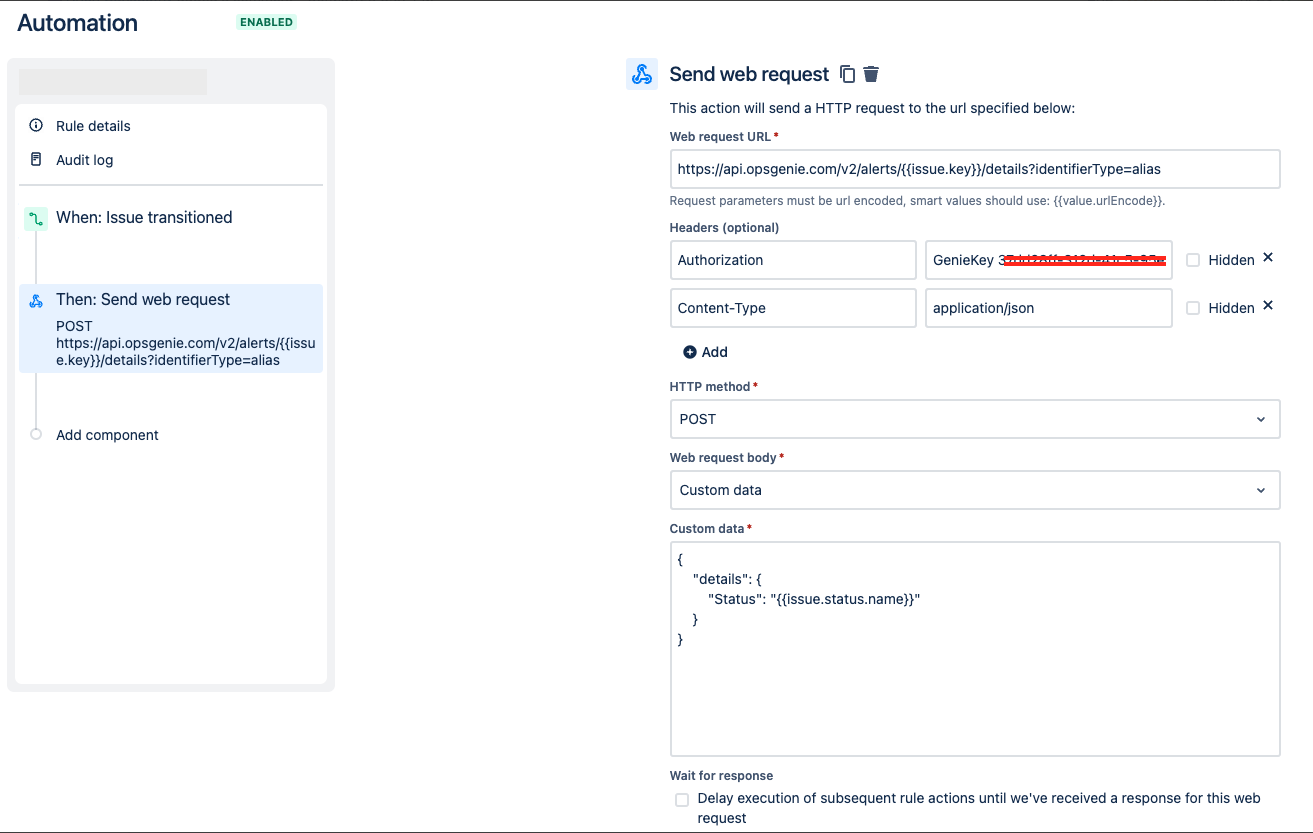Click the Web request URL label
The image size is (1313, 833).
point(720,136)
